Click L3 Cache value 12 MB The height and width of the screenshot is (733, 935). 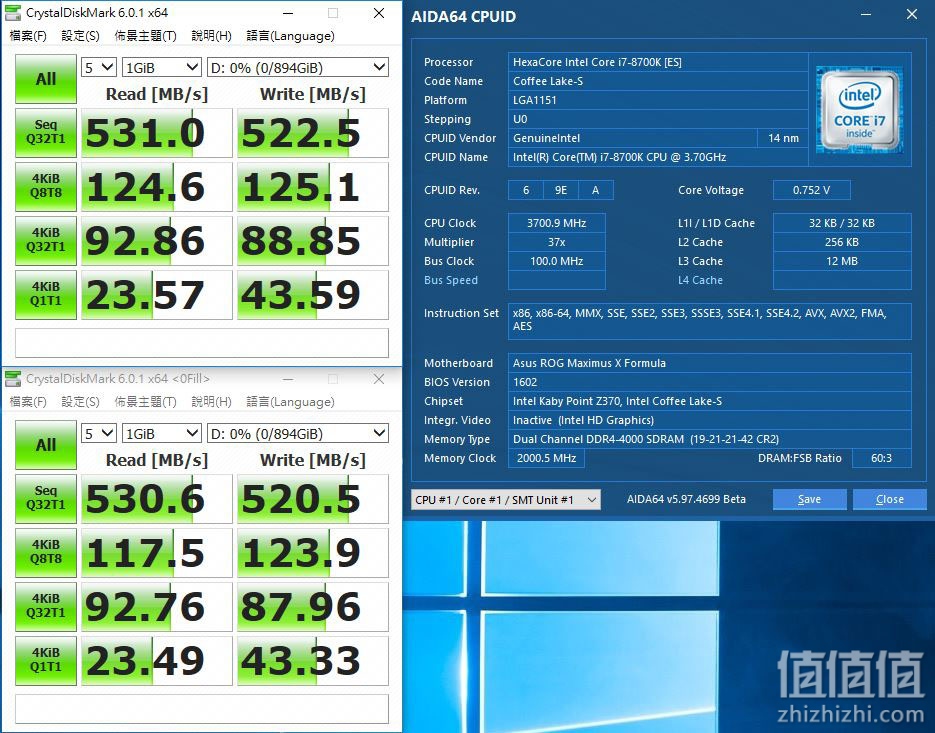[x=842, y=261]
